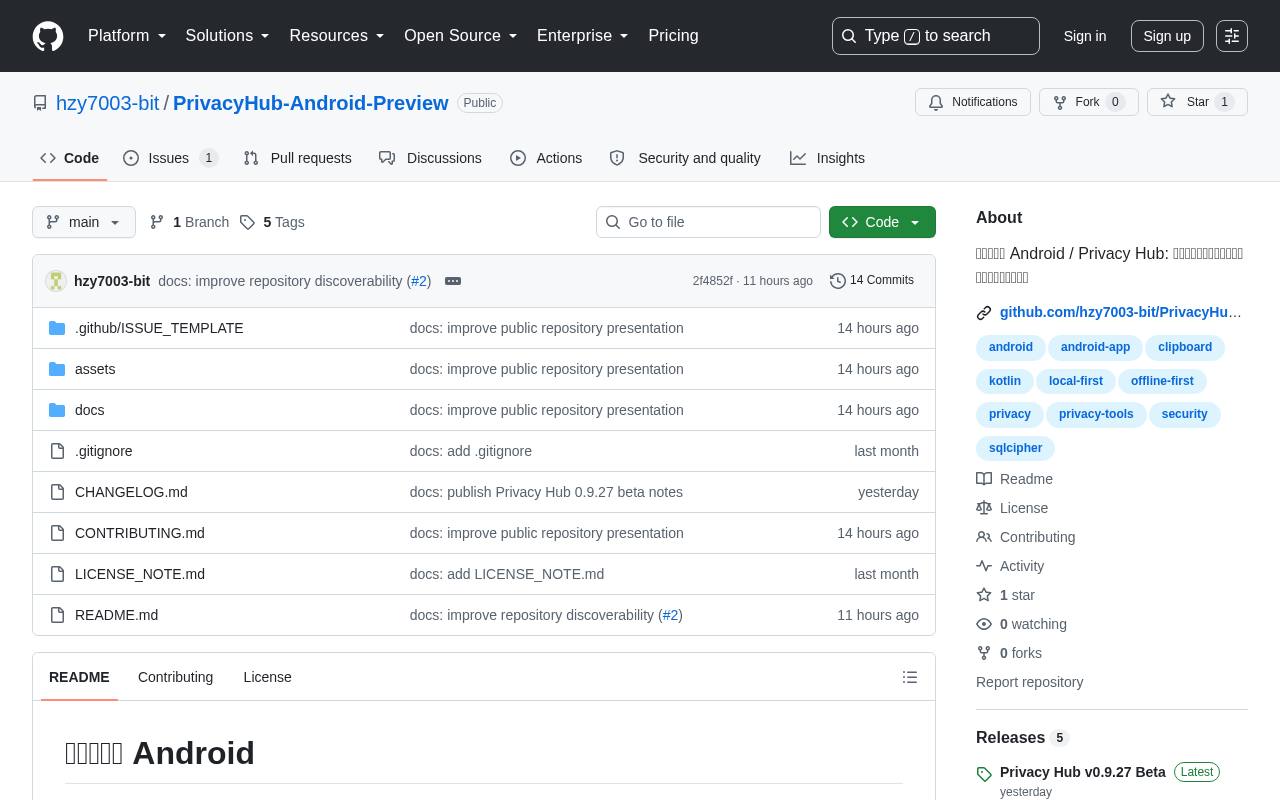The width and height of the screenshot is (1280, 800).
Task: Click the star icon beside 1 star
Action: pyautogui.click(x=984, y=595)
